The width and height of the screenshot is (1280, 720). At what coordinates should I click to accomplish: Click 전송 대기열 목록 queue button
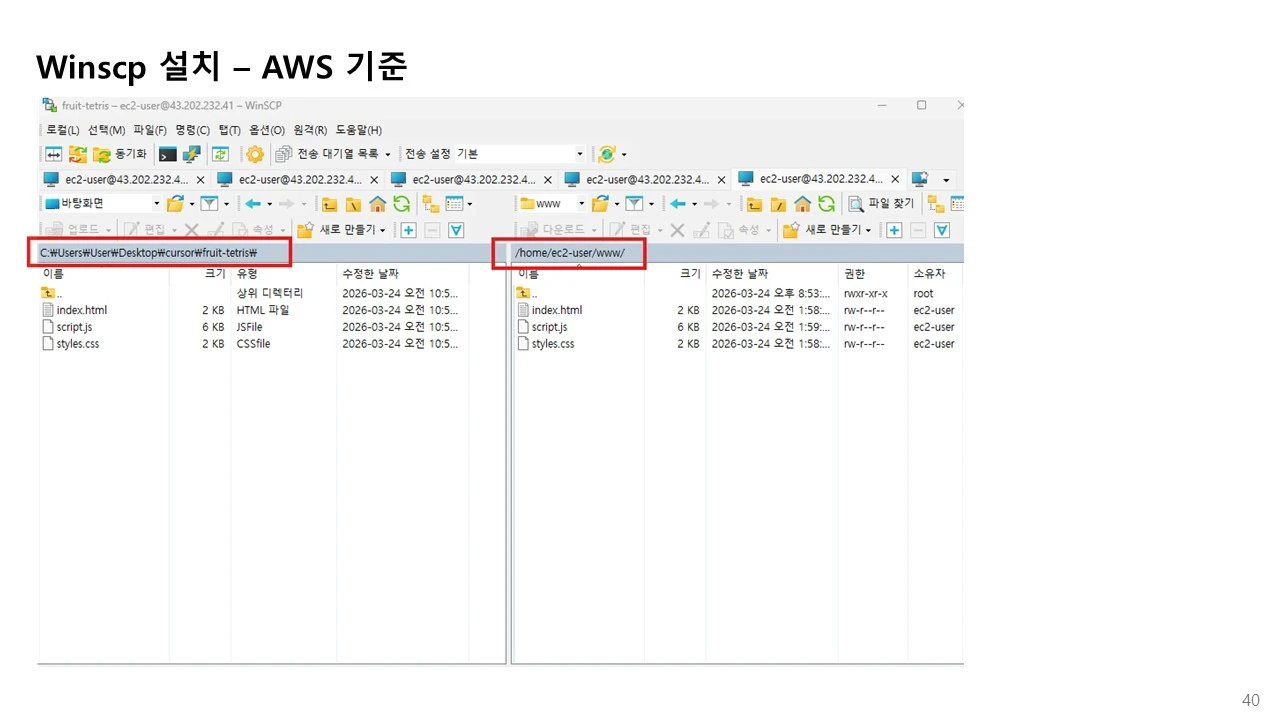(329, 154)
